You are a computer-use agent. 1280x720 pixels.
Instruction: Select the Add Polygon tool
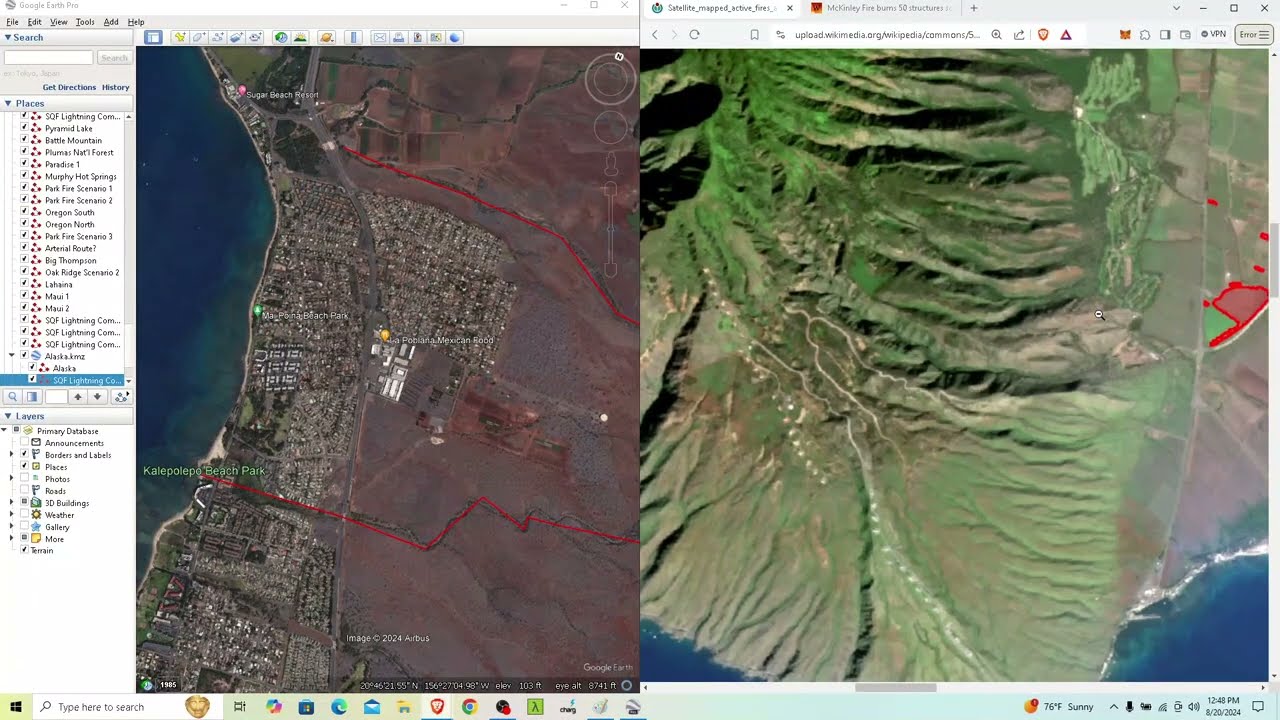[x=199, y=37]
